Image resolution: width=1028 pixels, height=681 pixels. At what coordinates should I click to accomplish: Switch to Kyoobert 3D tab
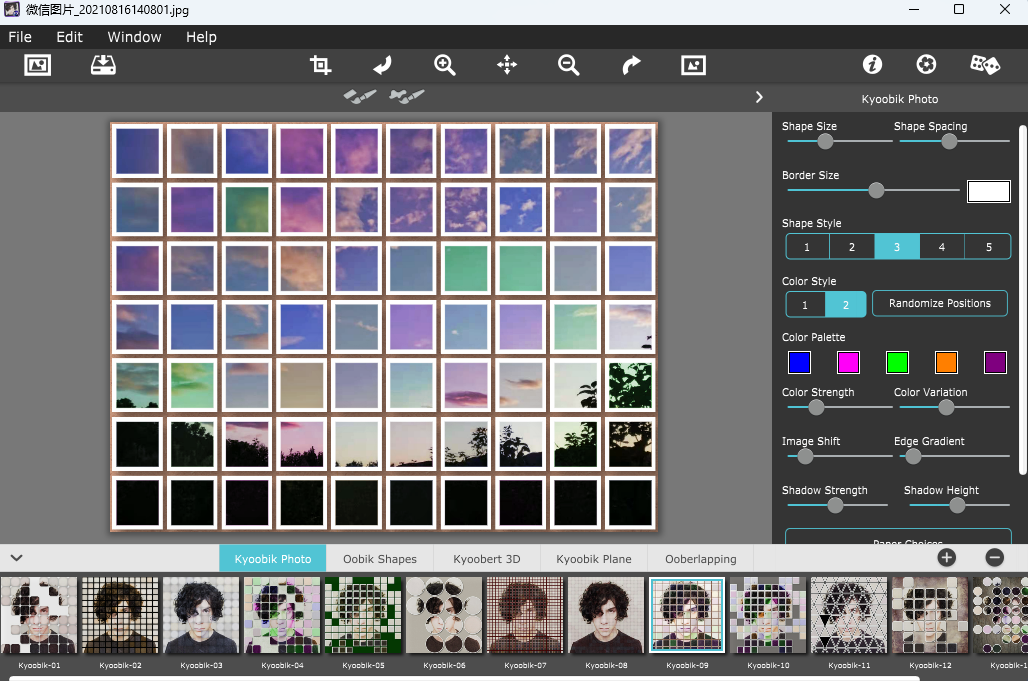pyautogui.click(x=486, y=559)
